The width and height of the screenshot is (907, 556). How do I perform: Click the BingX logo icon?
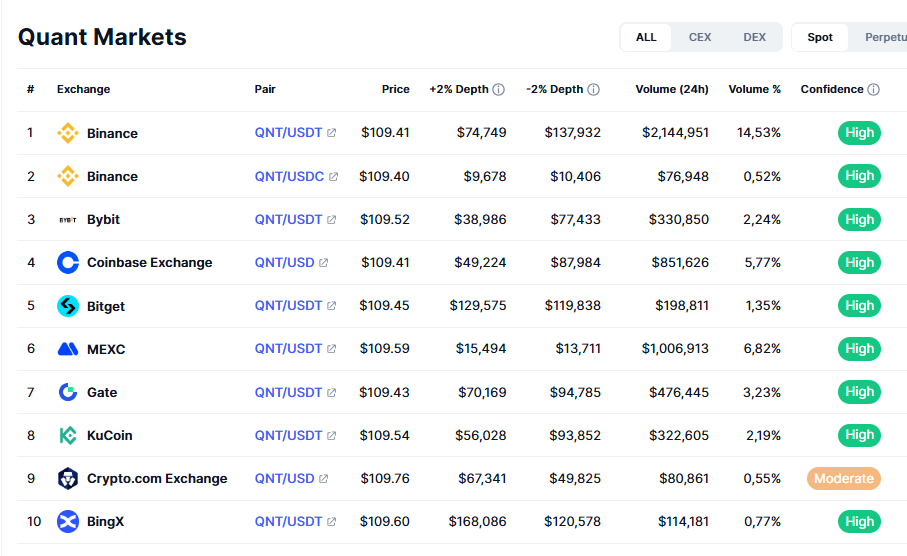pyautogui.click(x=68, y=521)
